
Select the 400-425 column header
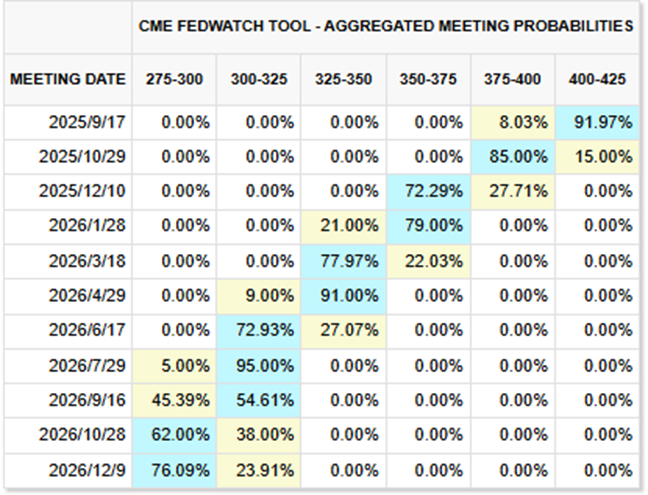pos(597,80)
